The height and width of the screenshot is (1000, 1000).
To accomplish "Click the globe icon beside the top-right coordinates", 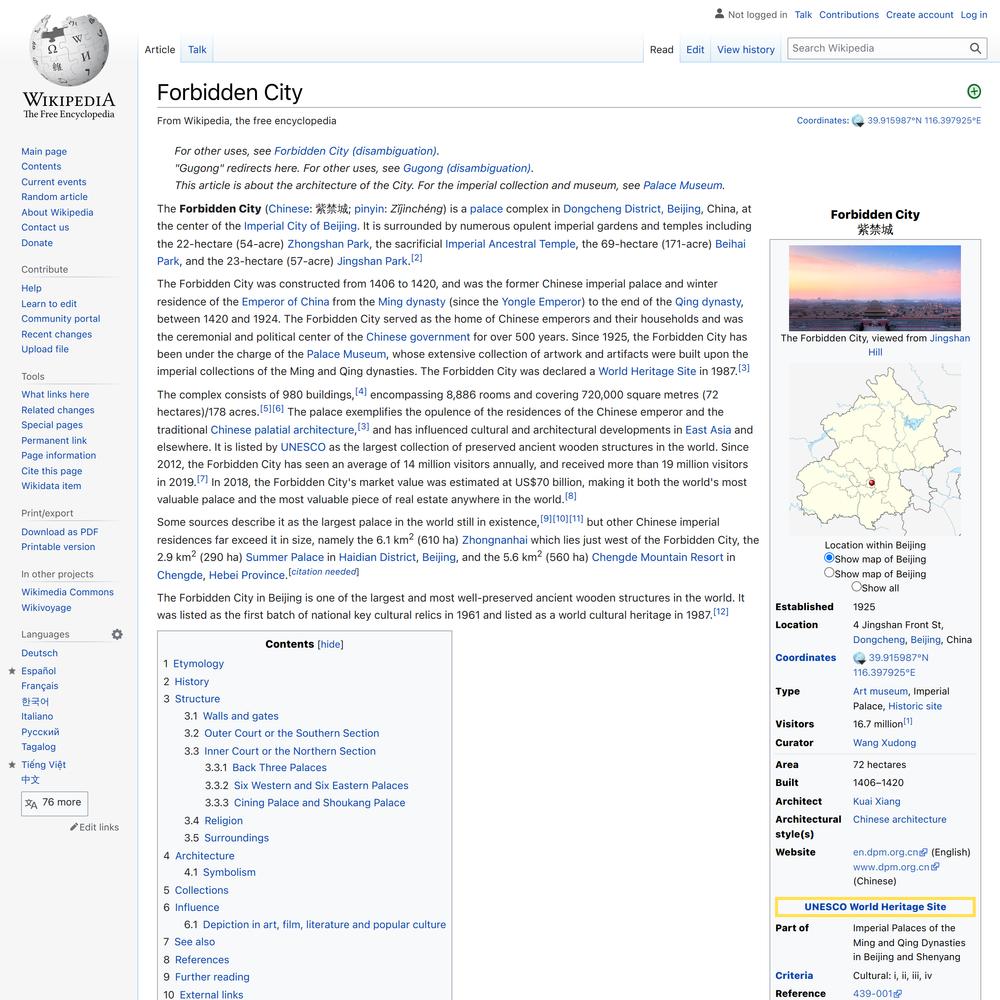I will [858, 121].
